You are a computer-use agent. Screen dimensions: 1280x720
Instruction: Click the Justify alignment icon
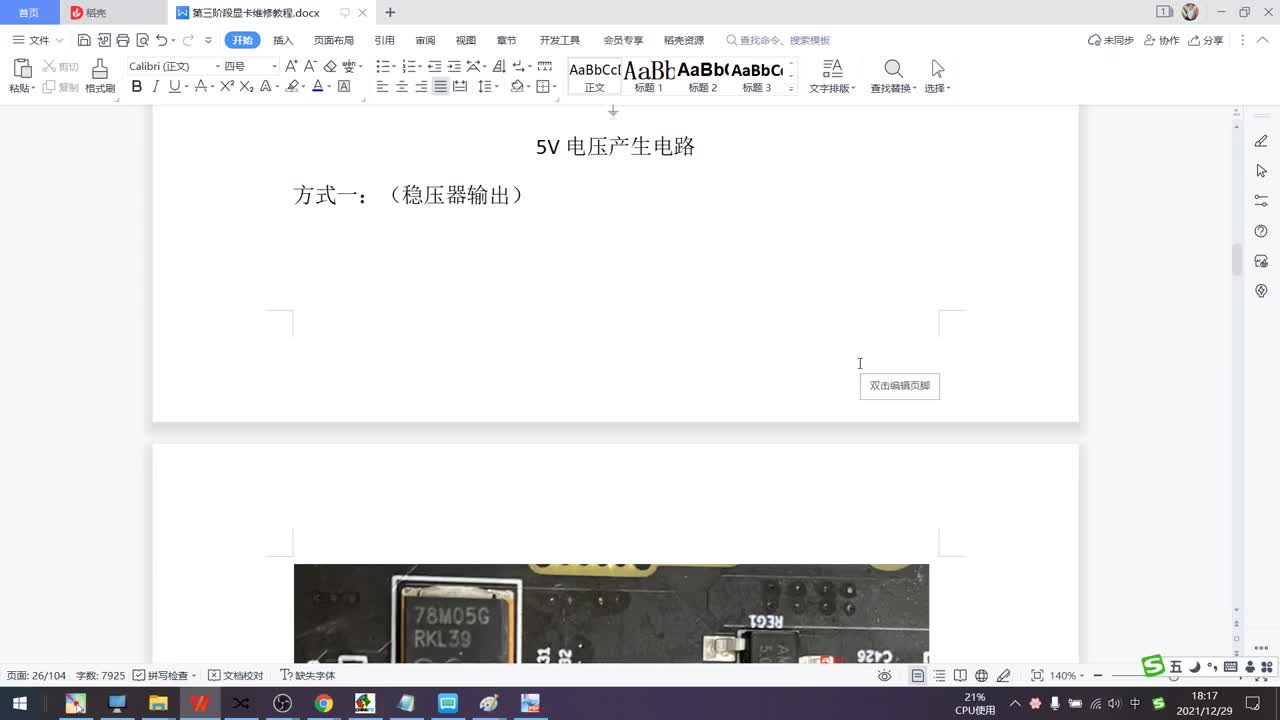pyautogui.click(x=440, y=87)
